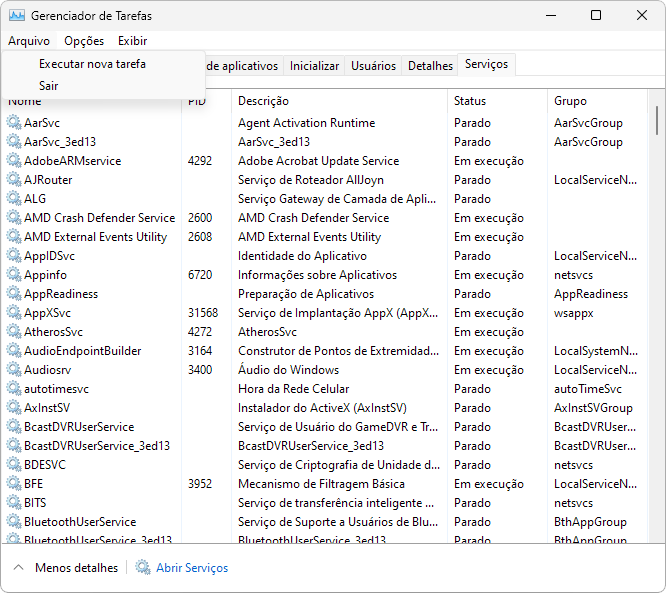Click the gear icon for AMD Crash Defender Service
Image resolution: width=666 pixels, height=593 pixels.
14,218
